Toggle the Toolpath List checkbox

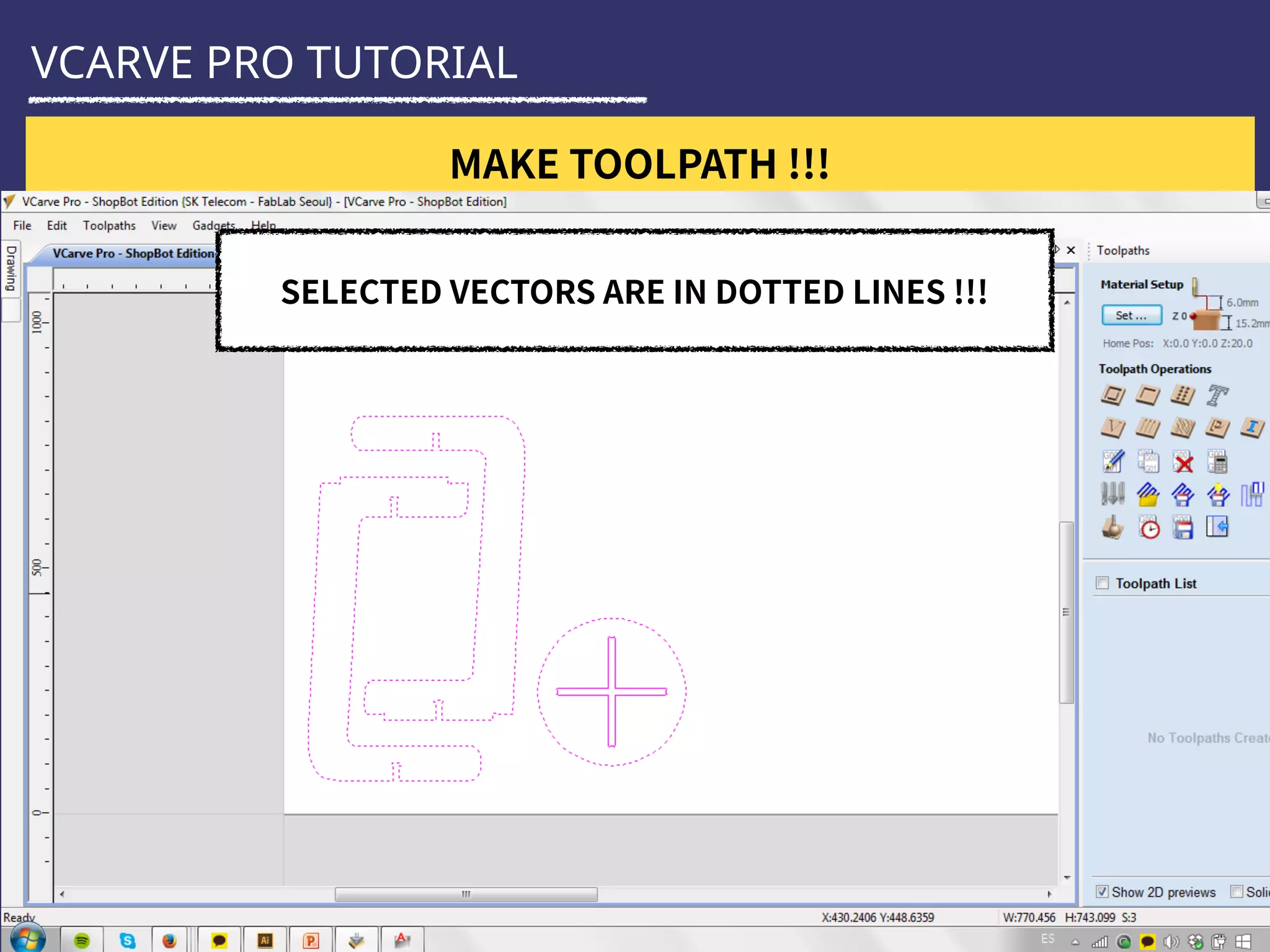tap(1103, 583)
